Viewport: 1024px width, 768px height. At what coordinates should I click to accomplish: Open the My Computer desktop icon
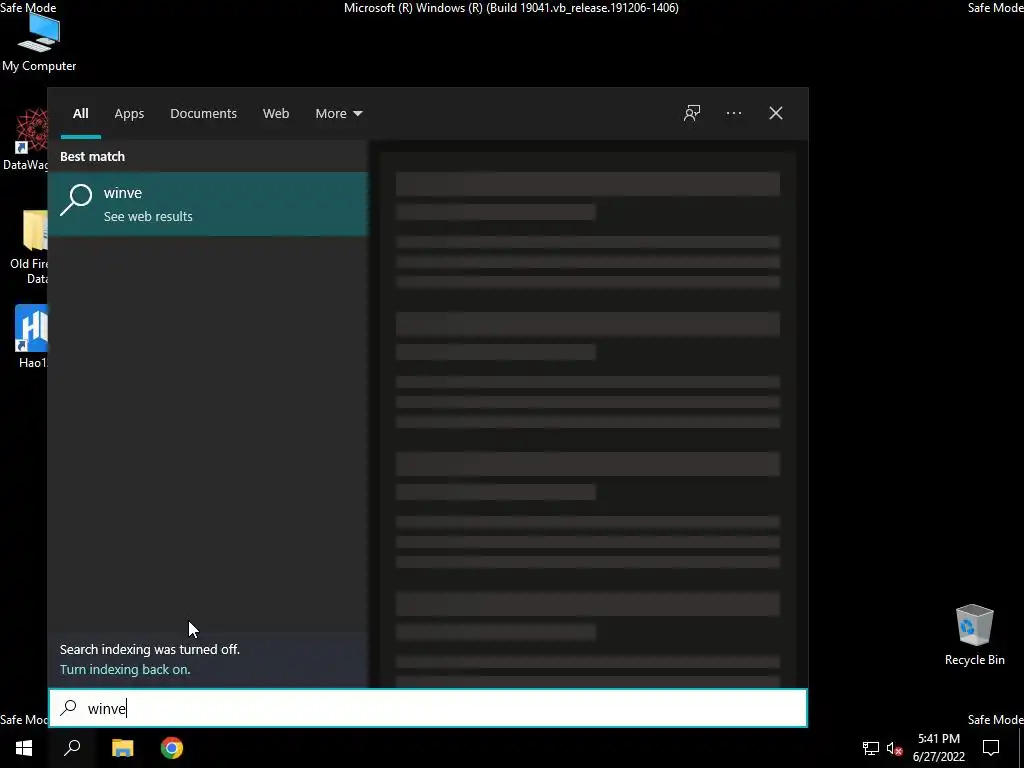(x=39, y=42)
